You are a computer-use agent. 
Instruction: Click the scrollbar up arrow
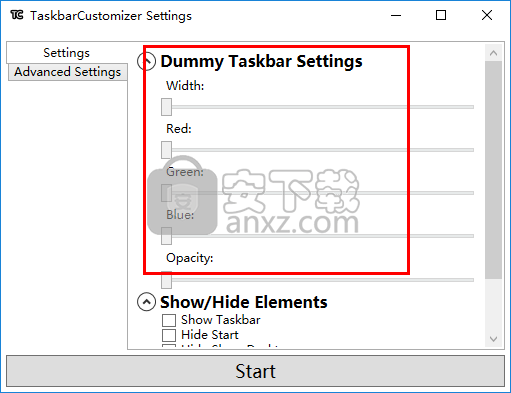(x=494, y=53)
